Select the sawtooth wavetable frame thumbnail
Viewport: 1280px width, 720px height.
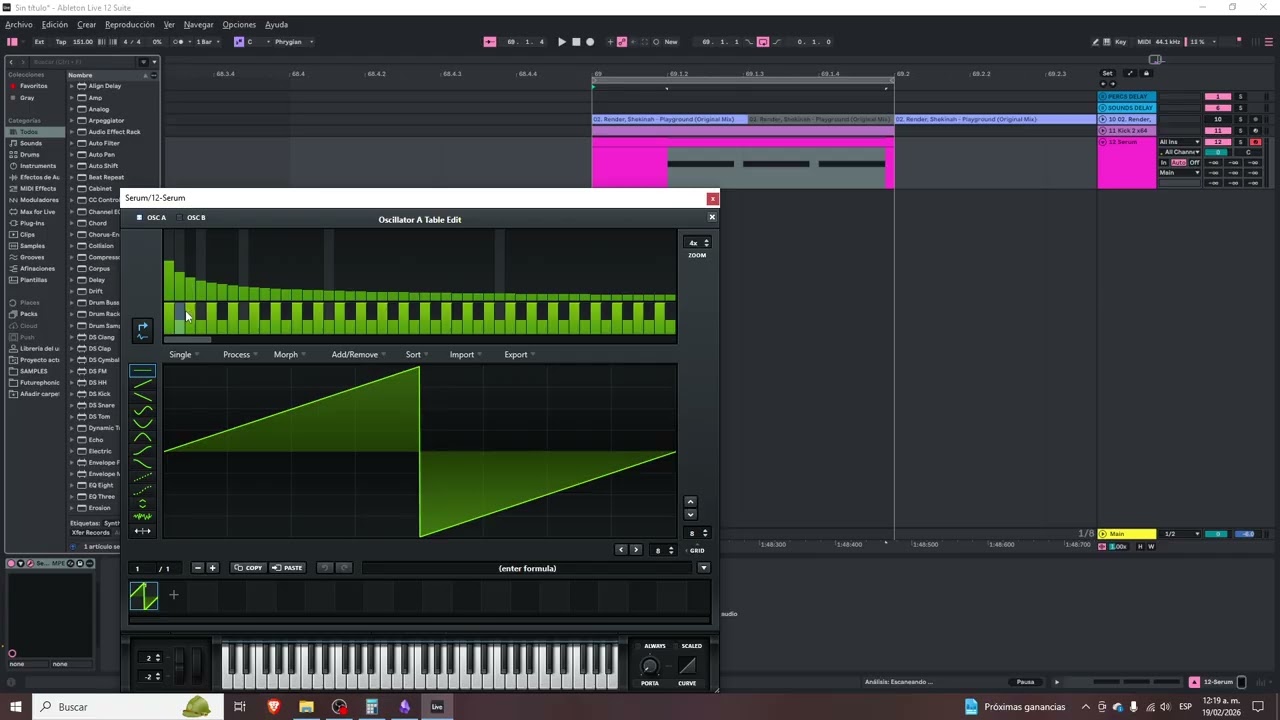click(x=144, y=596)
